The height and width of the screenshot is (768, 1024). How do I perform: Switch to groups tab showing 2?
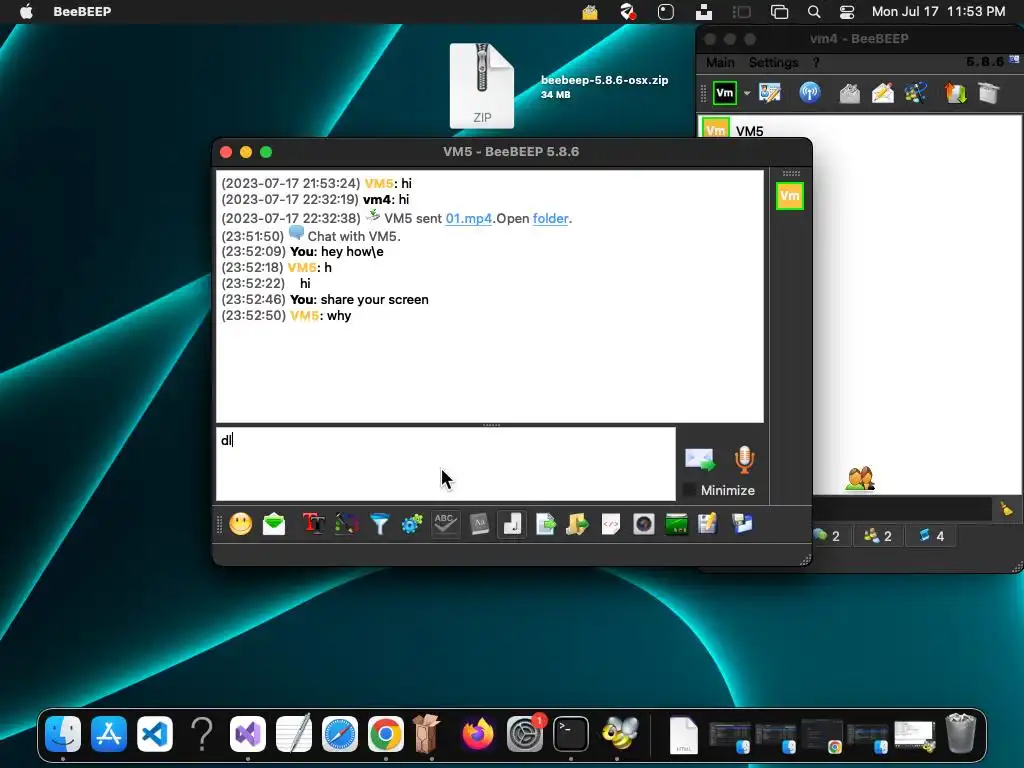[x=878, y=536]
